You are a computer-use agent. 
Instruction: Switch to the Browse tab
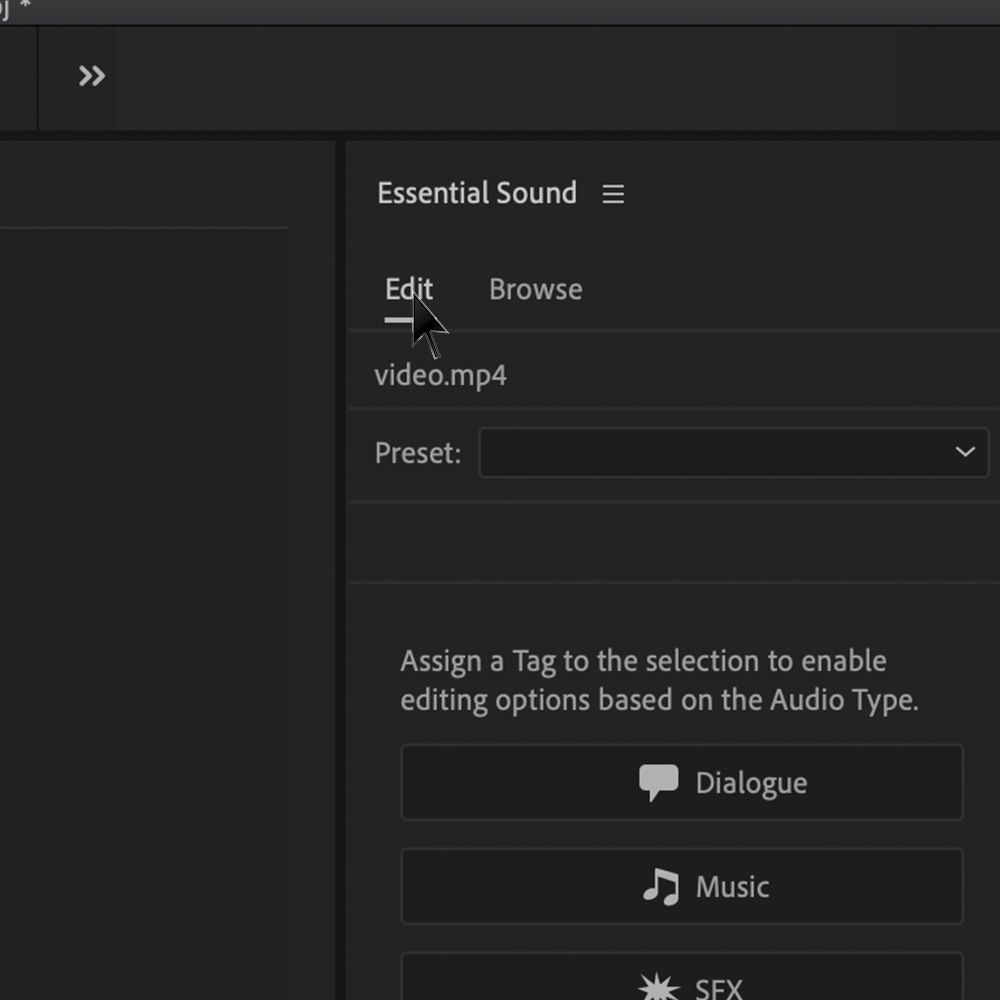(x=535, y=289)
